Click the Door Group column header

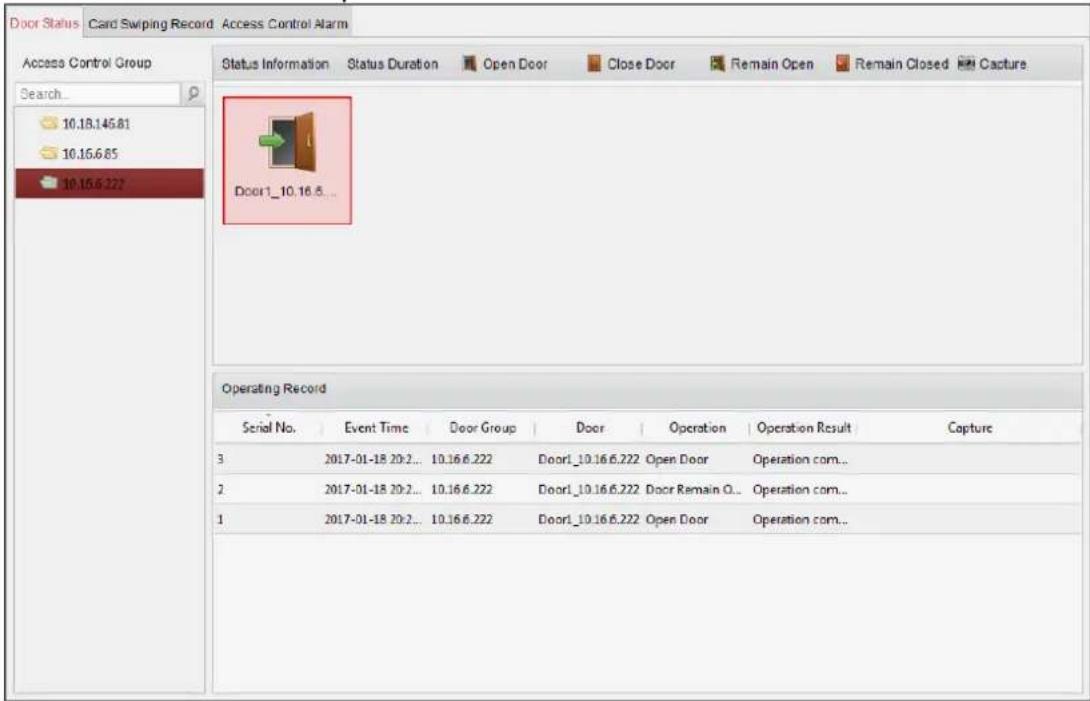tap(482, 428)
